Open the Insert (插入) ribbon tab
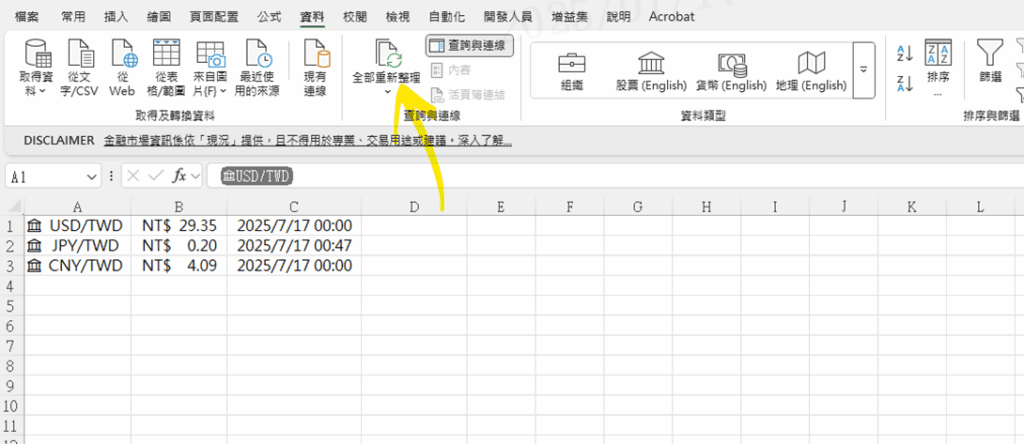The image size is (1024, 444). coord(115,17)
